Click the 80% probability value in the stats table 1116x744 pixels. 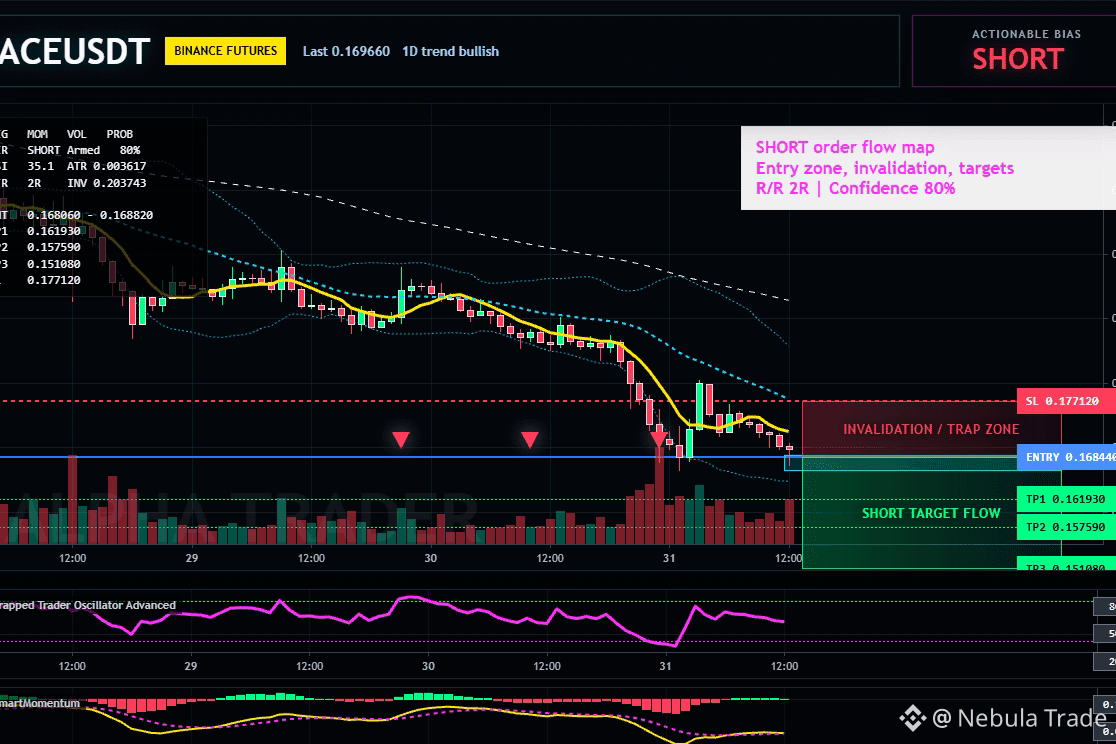(x=130, y=150)
